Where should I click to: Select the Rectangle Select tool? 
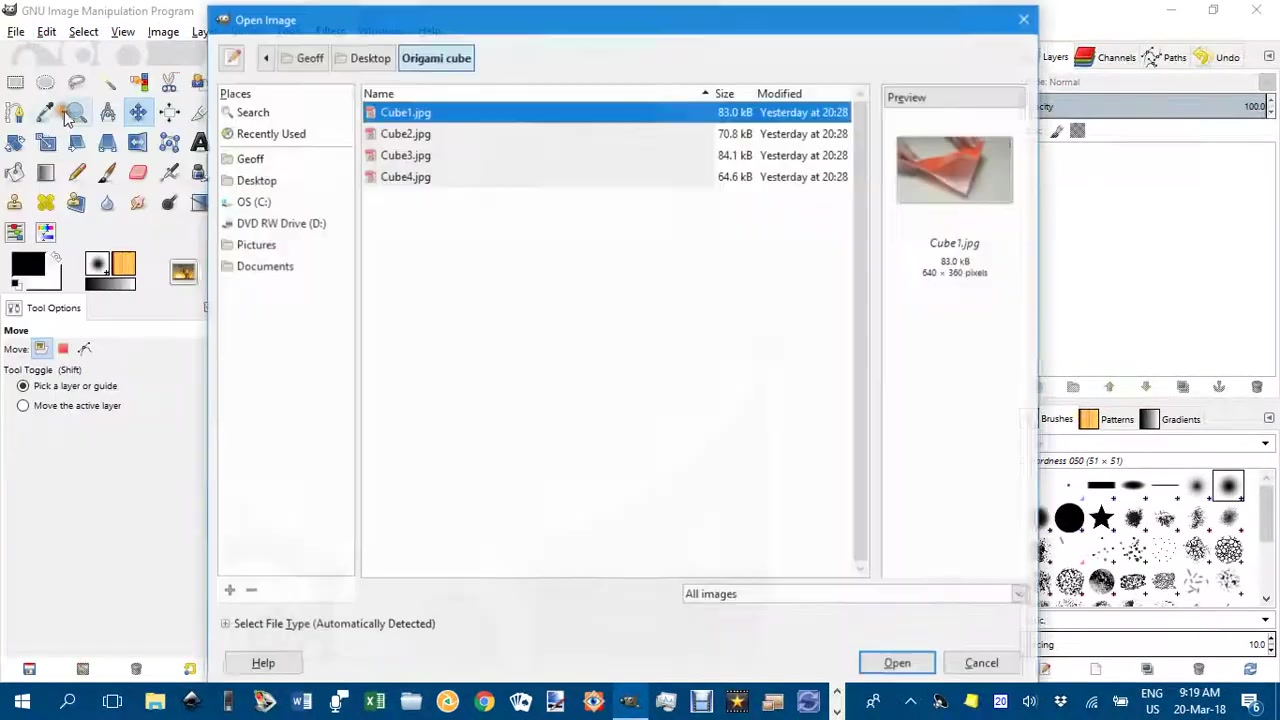click(x=15, y=83)
